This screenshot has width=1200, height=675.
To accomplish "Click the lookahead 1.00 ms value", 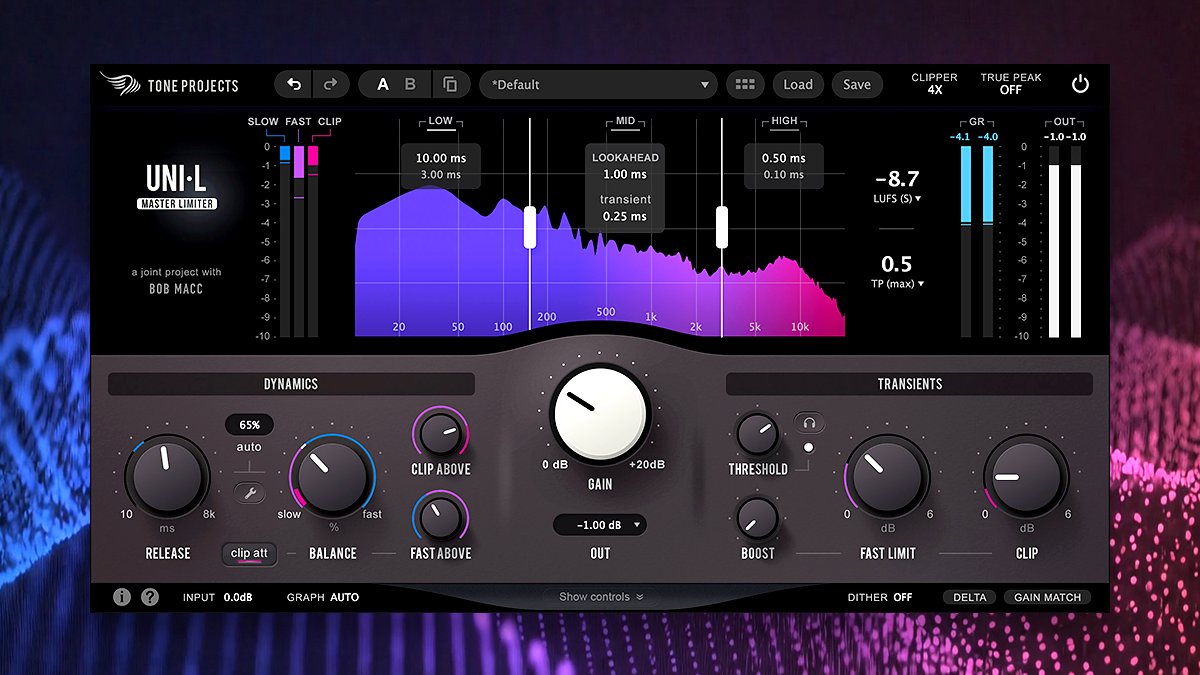I will (625, 175).
